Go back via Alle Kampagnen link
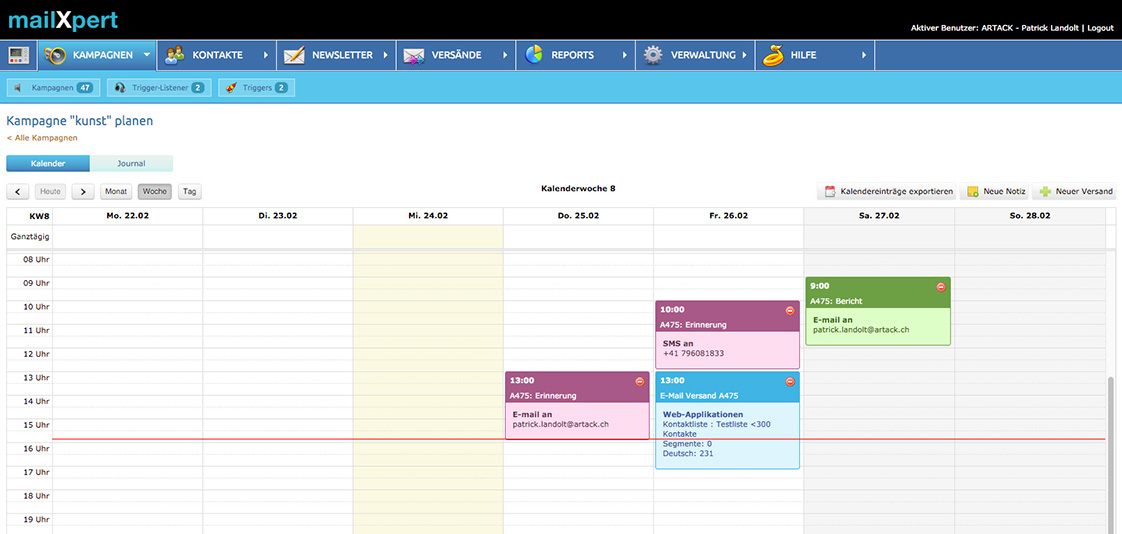This screenshot has height=534, width=1122. [42, 137]
